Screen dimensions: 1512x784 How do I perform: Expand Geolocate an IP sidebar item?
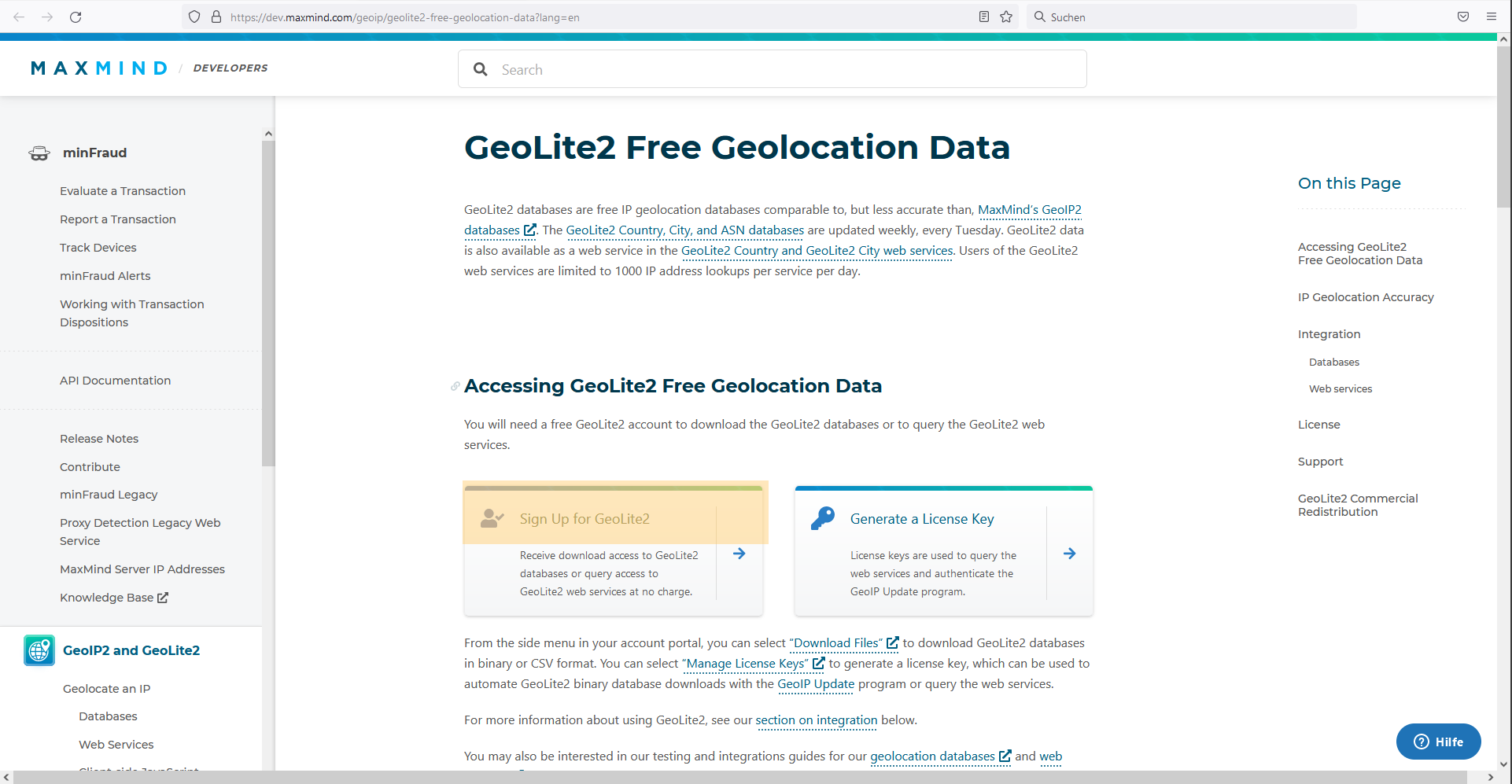(106, 689)
